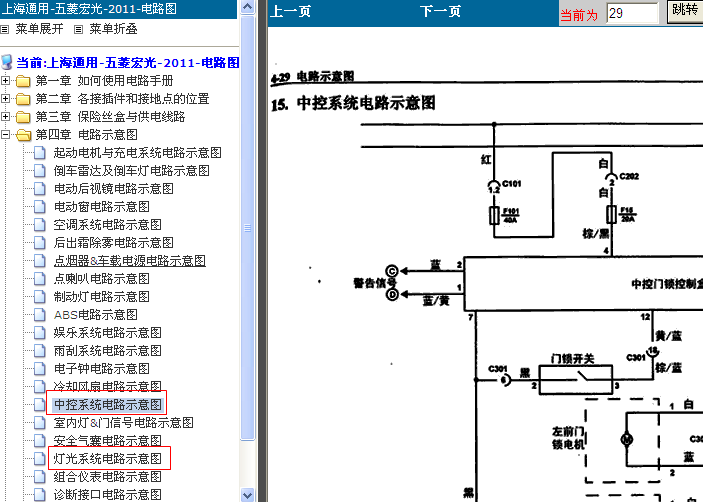The image size is (703, 502).
Task: Go to previous page with 上一页
Action: [x=291, y=11]
